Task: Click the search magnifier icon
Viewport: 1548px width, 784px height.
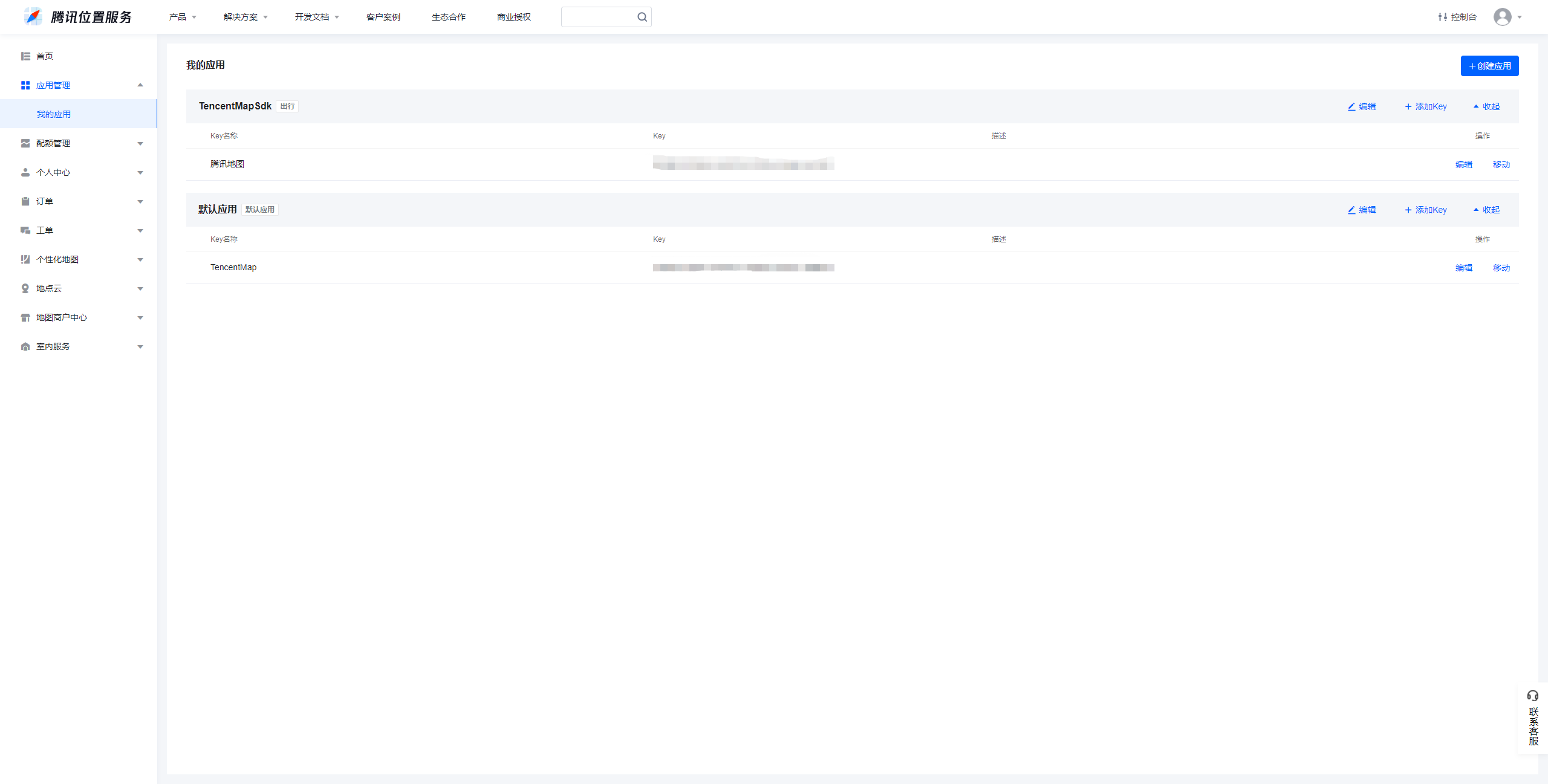Action: click(x=642, y=17)
